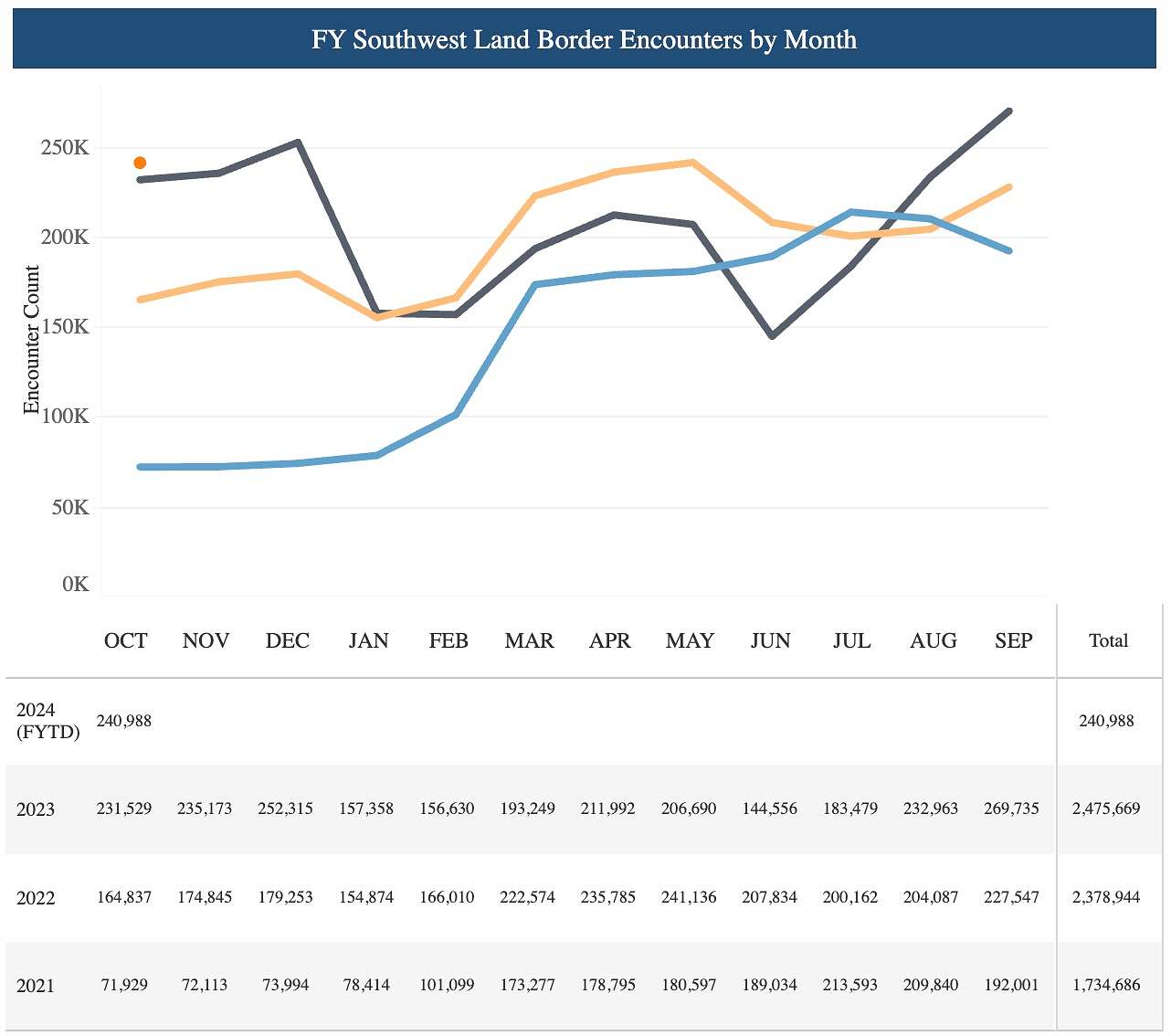The image size is (1171, 1036).
Task: Click the 2023 December cell 252,315
Action: (286, 809)
